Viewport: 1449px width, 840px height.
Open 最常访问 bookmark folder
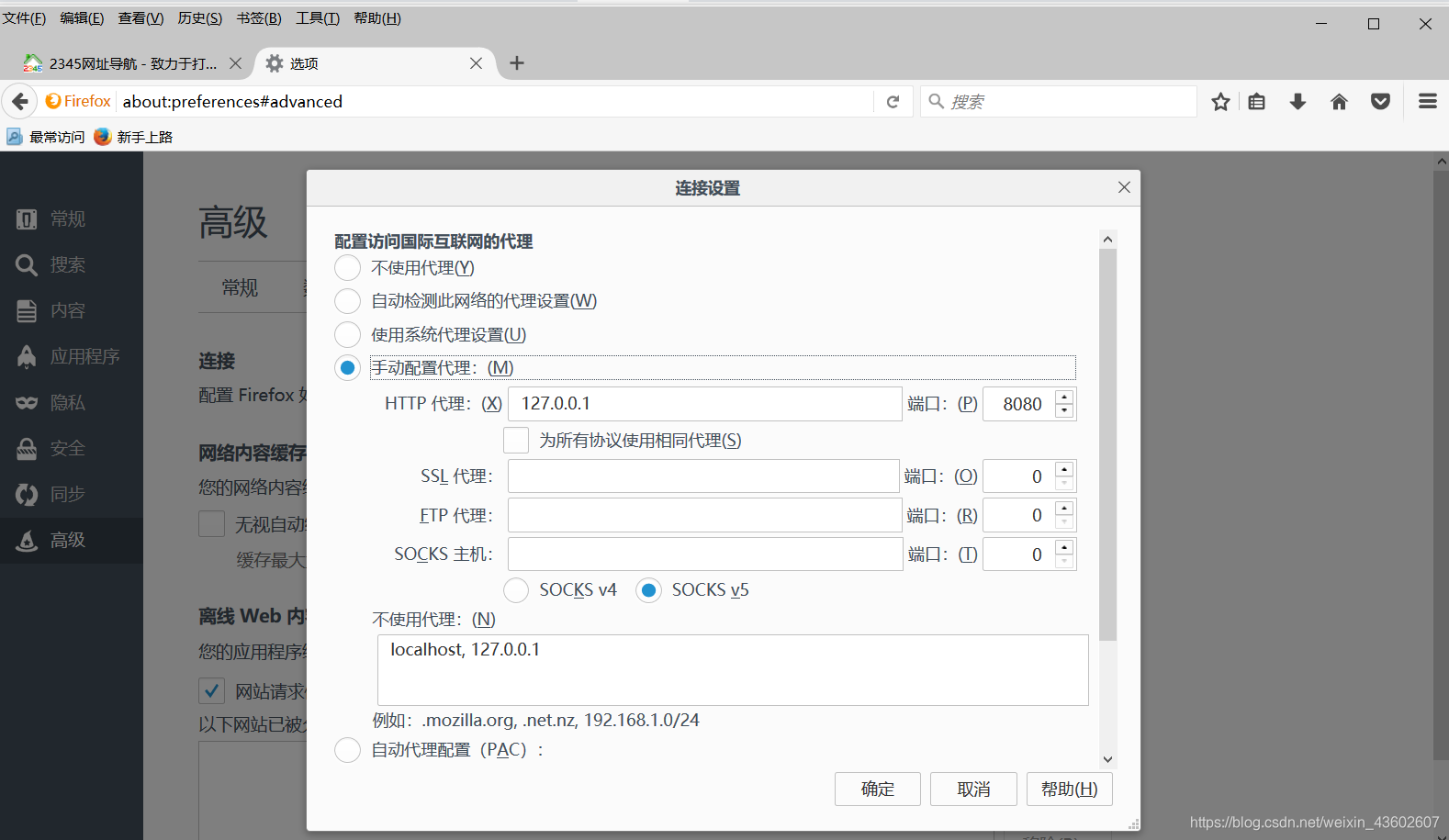coord(46,137)
